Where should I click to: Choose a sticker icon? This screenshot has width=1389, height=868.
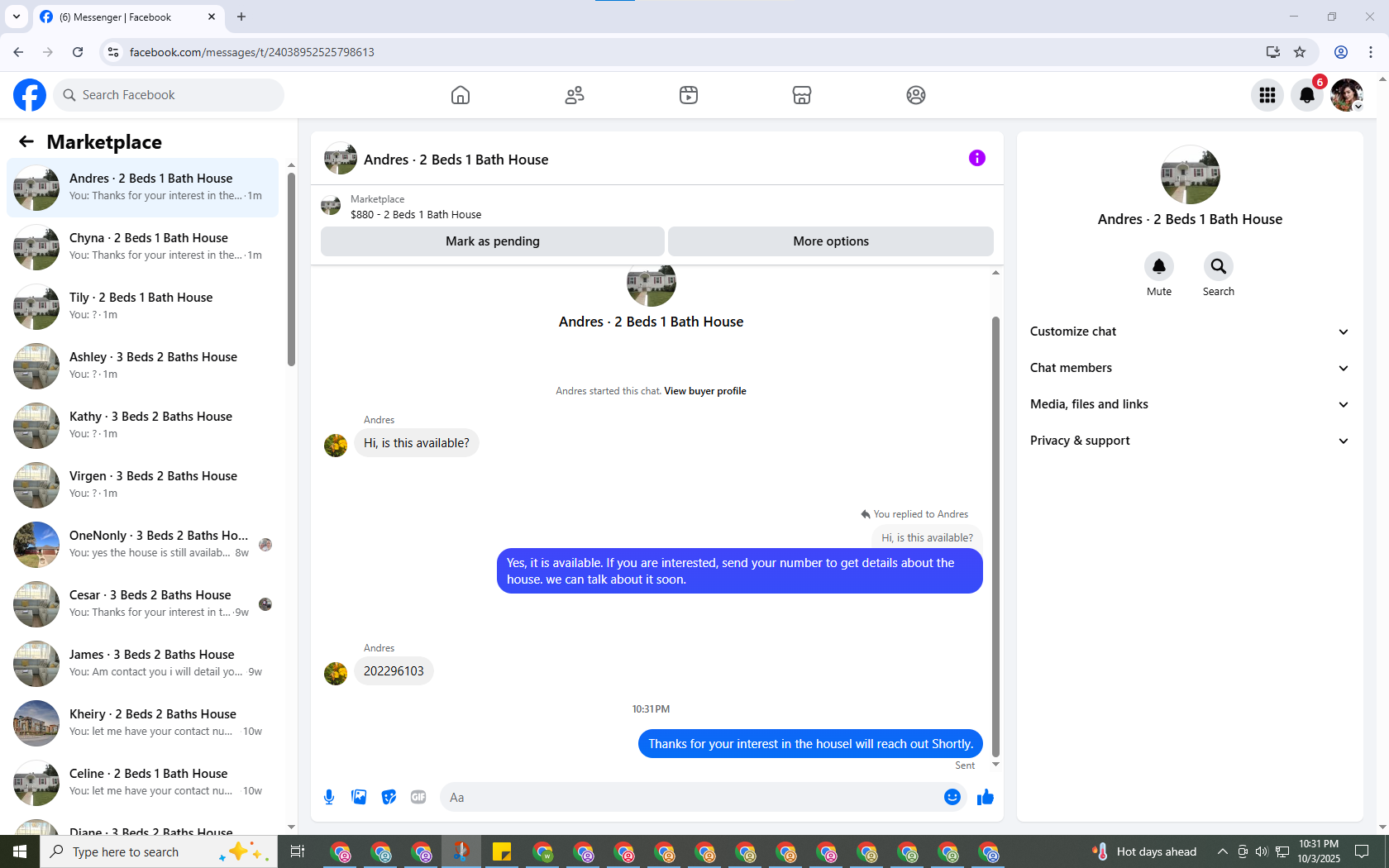pos(389,797)
